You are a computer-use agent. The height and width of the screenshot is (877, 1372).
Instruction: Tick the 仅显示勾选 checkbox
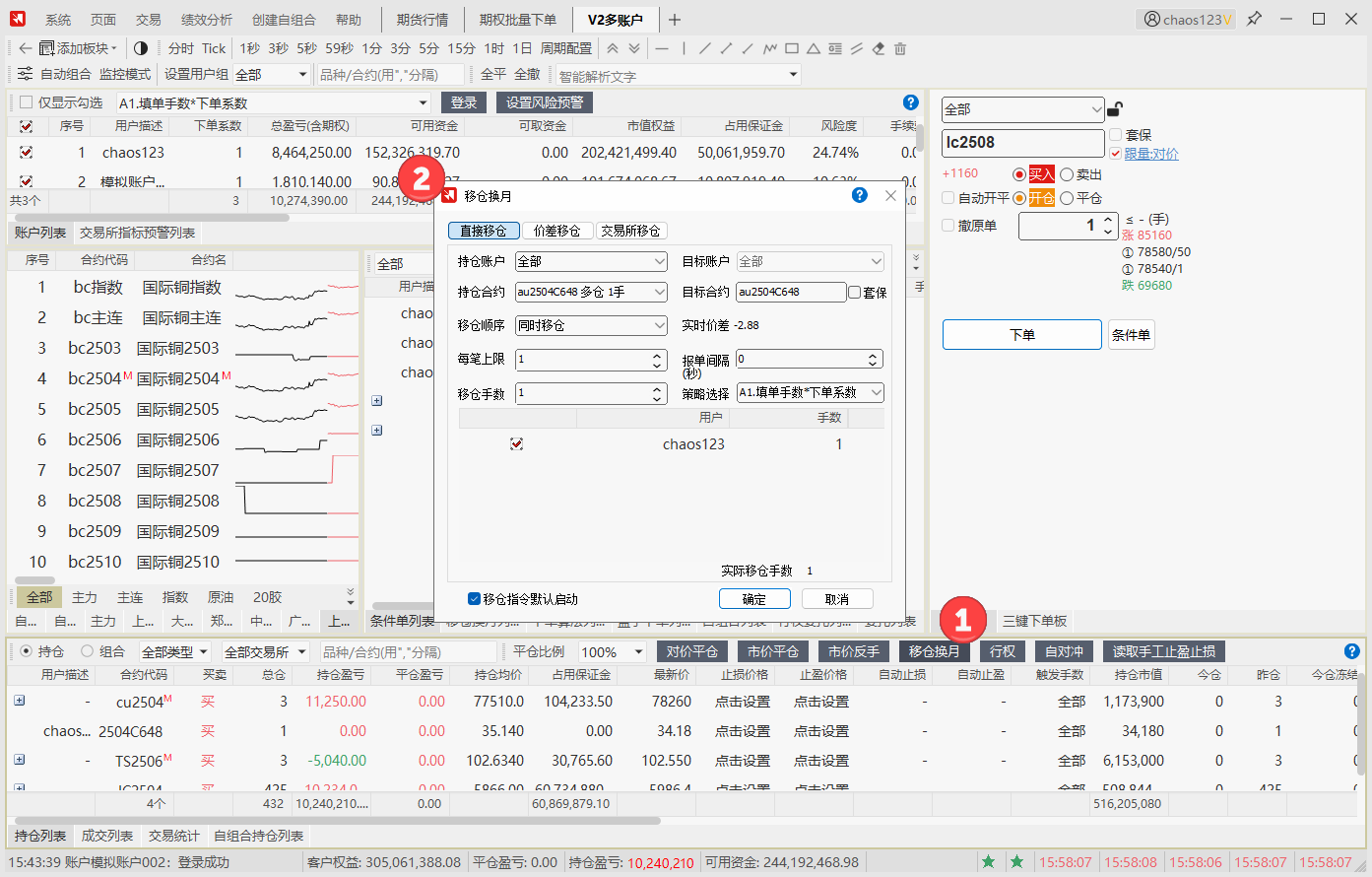(27, 102)
